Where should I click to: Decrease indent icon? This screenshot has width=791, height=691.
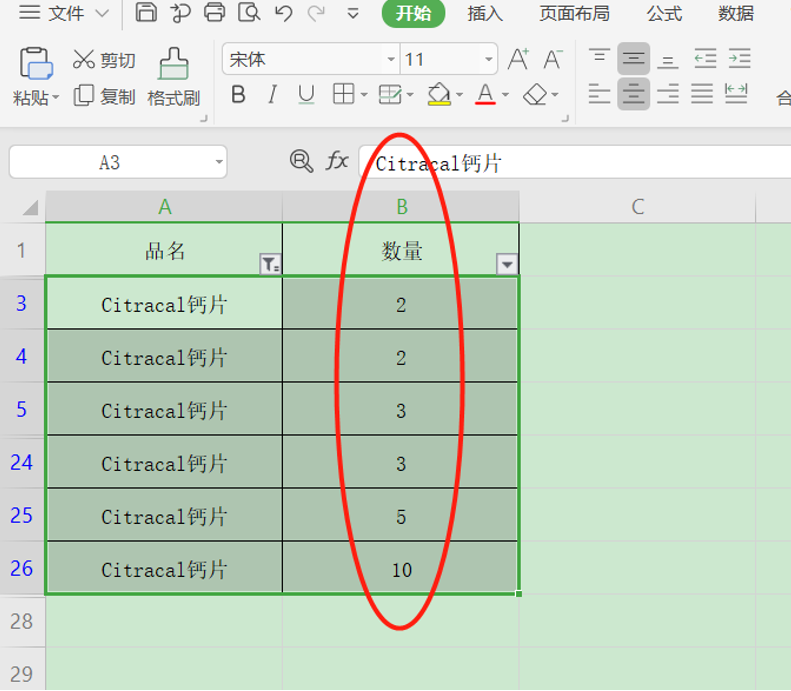pos(705,59)
